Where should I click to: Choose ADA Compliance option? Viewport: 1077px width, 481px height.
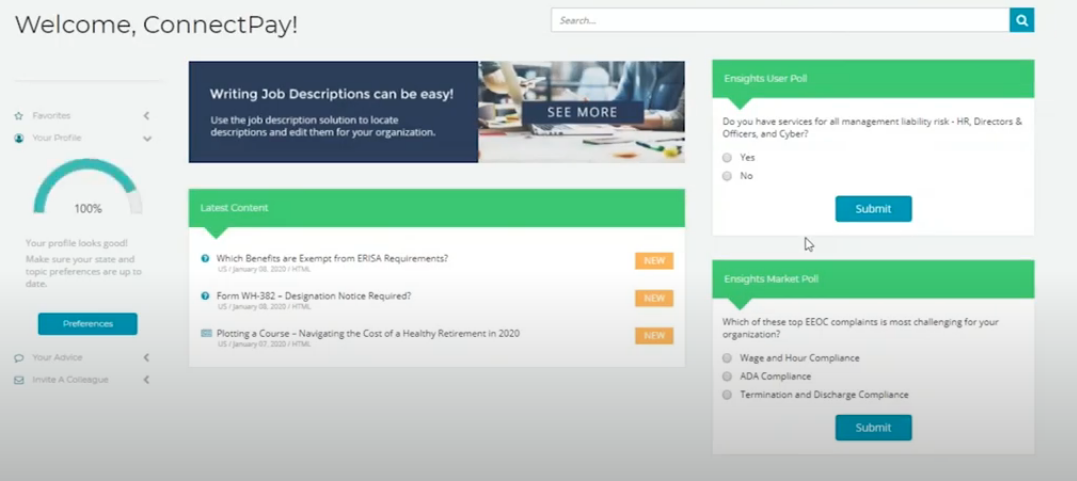click(727, 377)
